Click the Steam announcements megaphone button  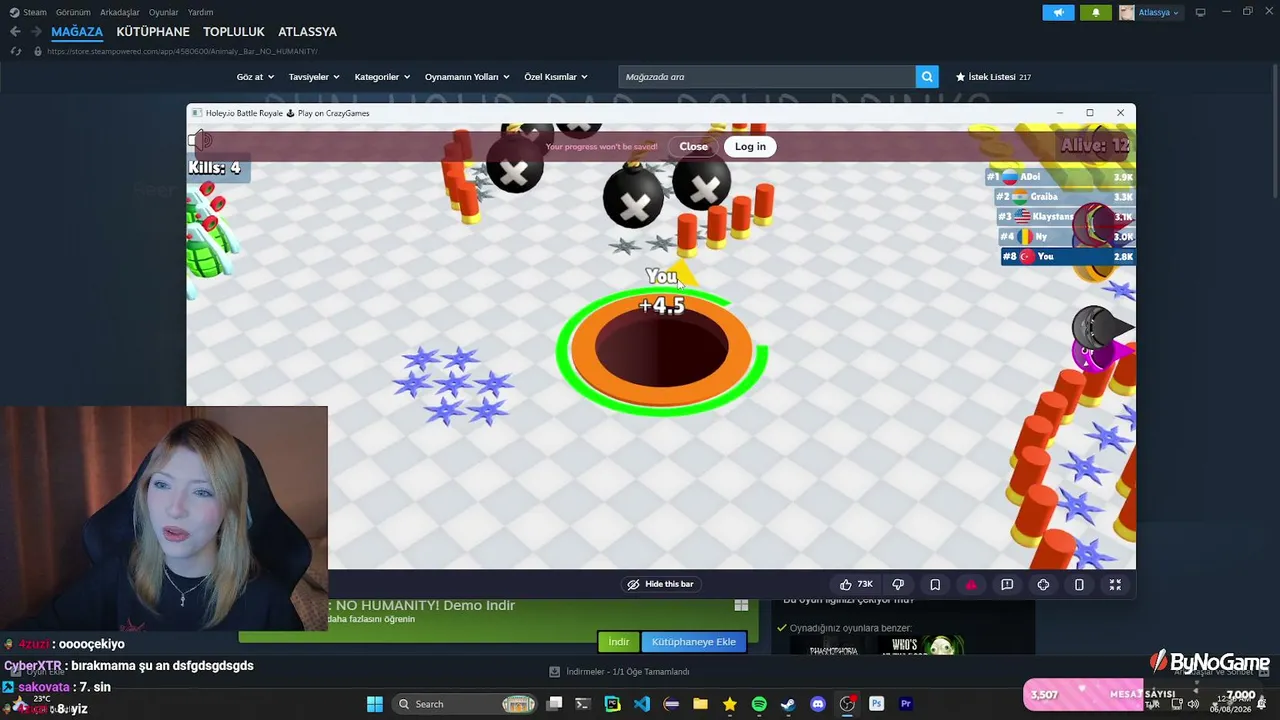click(x=1058, y=12)
